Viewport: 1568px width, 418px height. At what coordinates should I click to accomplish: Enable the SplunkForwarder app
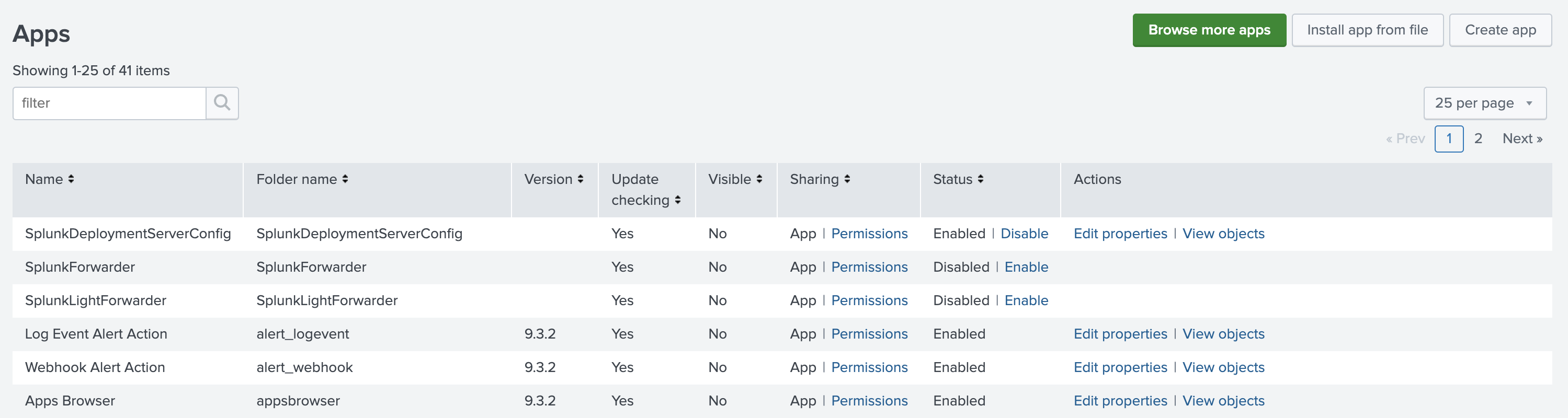click(x=1026, y=267)
